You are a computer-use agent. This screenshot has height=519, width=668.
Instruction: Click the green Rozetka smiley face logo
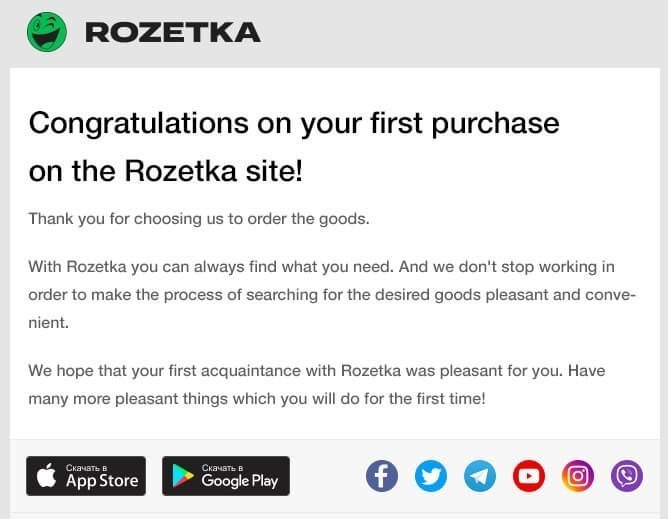47,32
